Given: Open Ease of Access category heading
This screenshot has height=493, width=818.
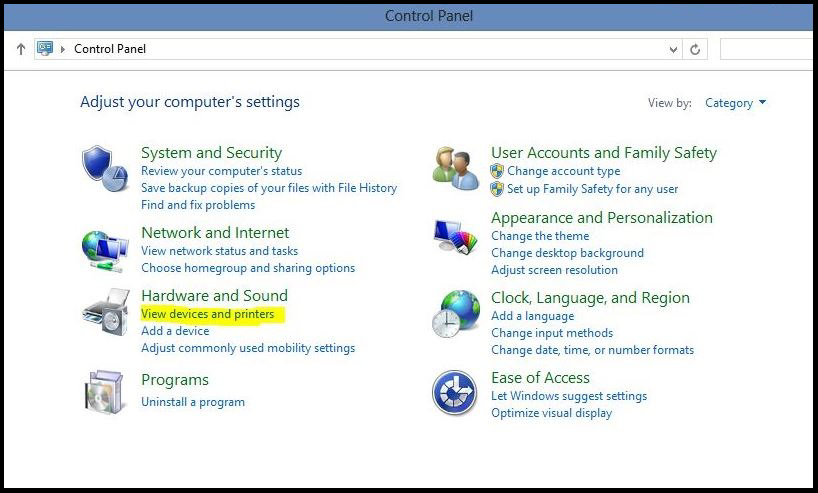Looking at the screenshot, I should tap(540, 378).
